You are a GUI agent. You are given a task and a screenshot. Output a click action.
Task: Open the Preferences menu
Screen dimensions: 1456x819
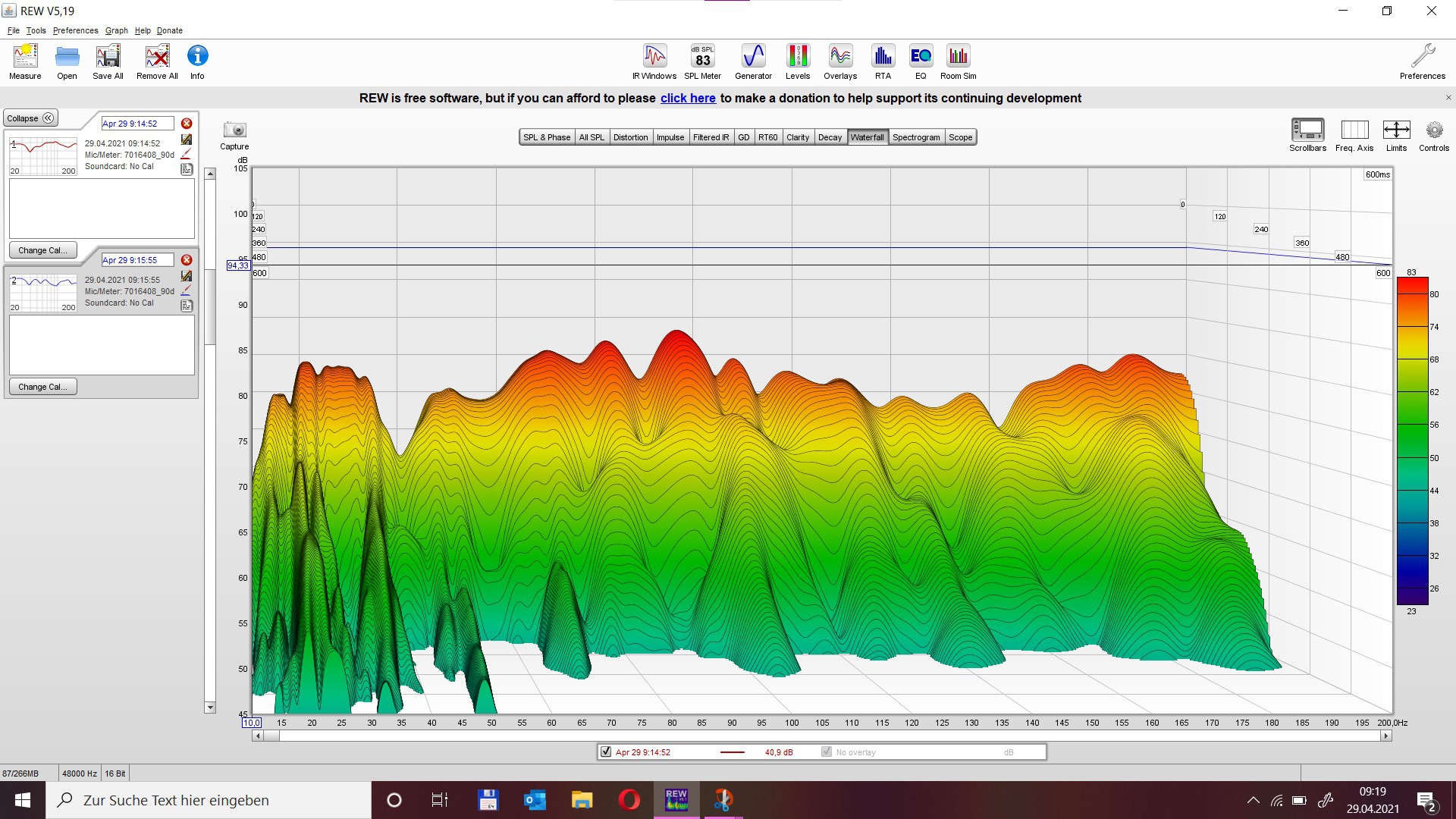(x=75, y=30)
